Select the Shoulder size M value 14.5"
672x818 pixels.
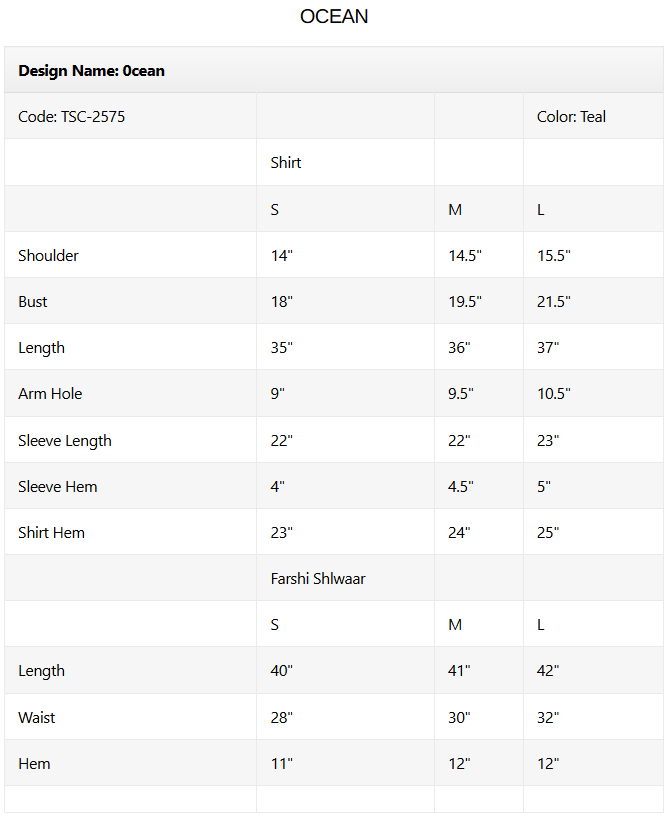click(465, 256)
